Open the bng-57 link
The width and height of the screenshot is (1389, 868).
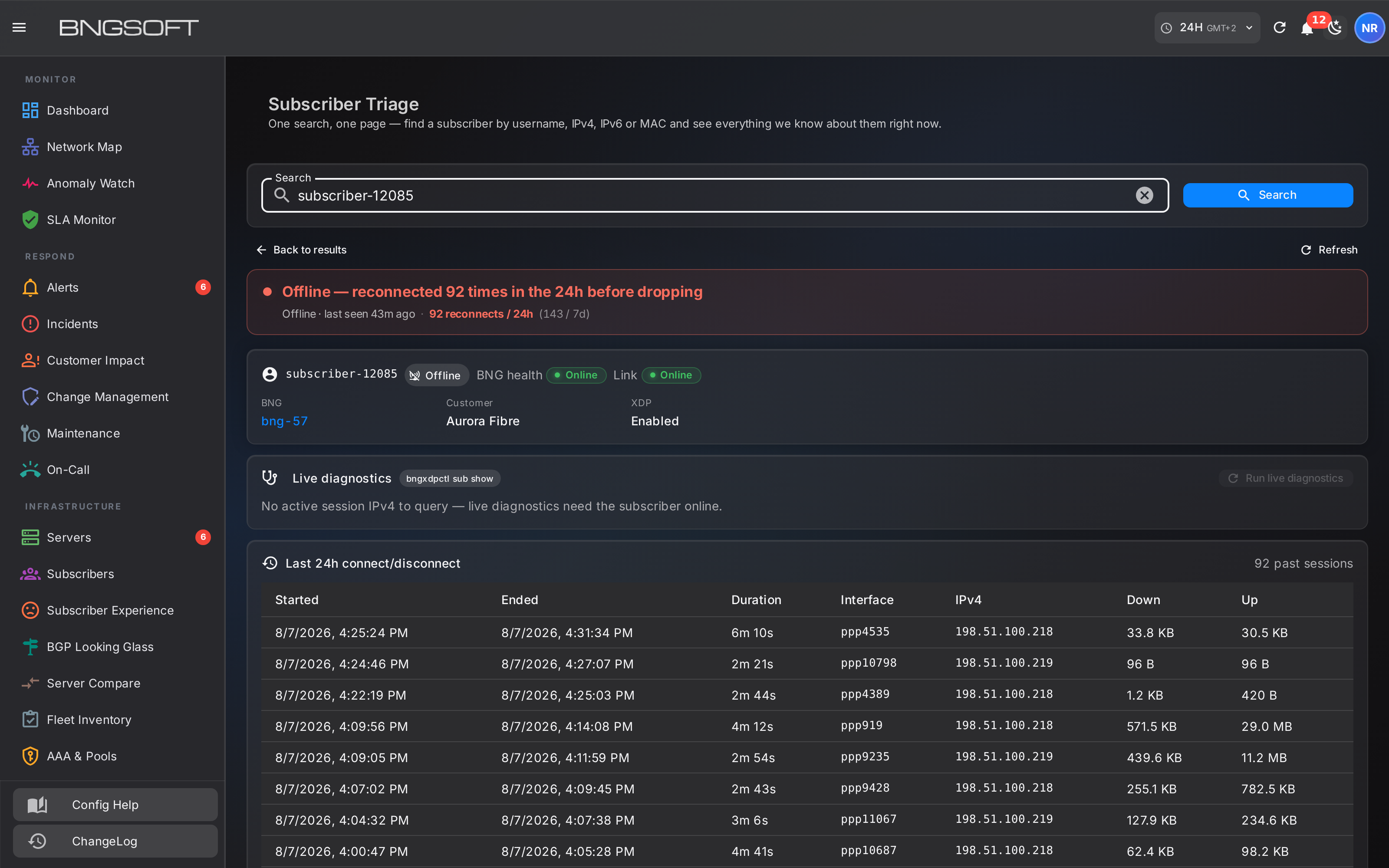click(285, 421)
